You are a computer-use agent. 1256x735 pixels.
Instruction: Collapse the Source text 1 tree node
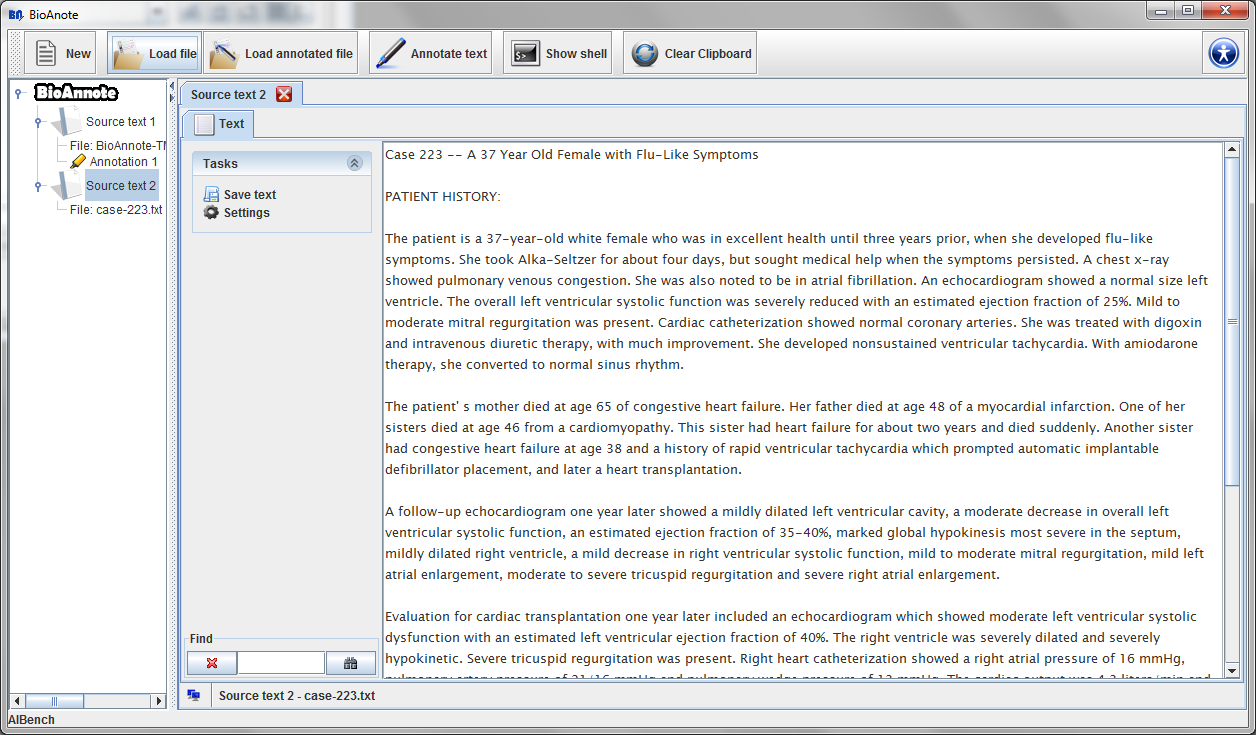[x=38, y=122]
